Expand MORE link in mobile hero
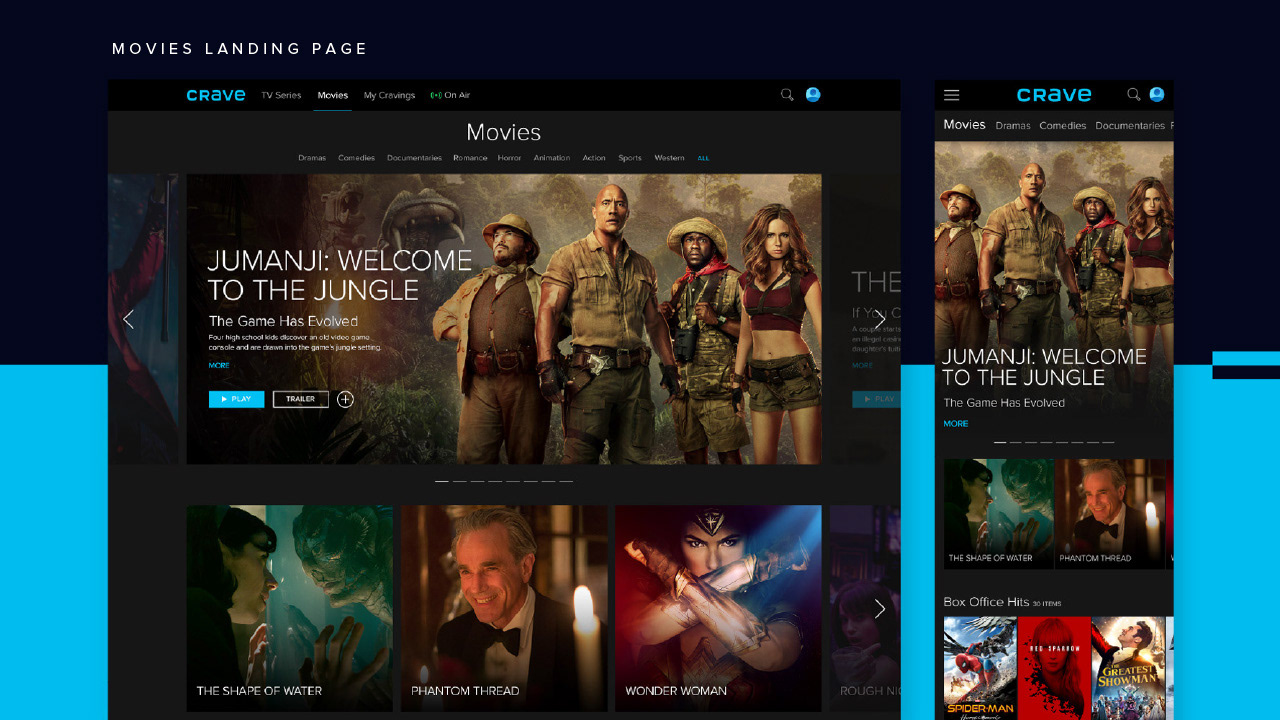 click(x=956, y=424)
